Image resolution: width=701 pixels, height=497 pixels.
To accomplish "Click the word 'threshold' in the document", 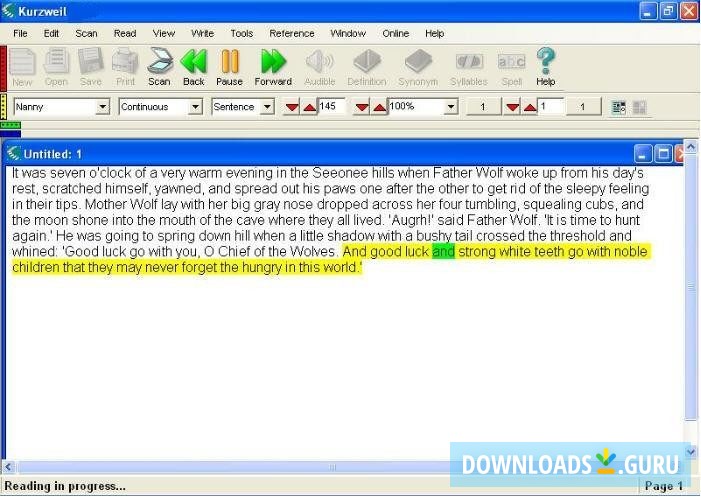I will pos(578,236).
